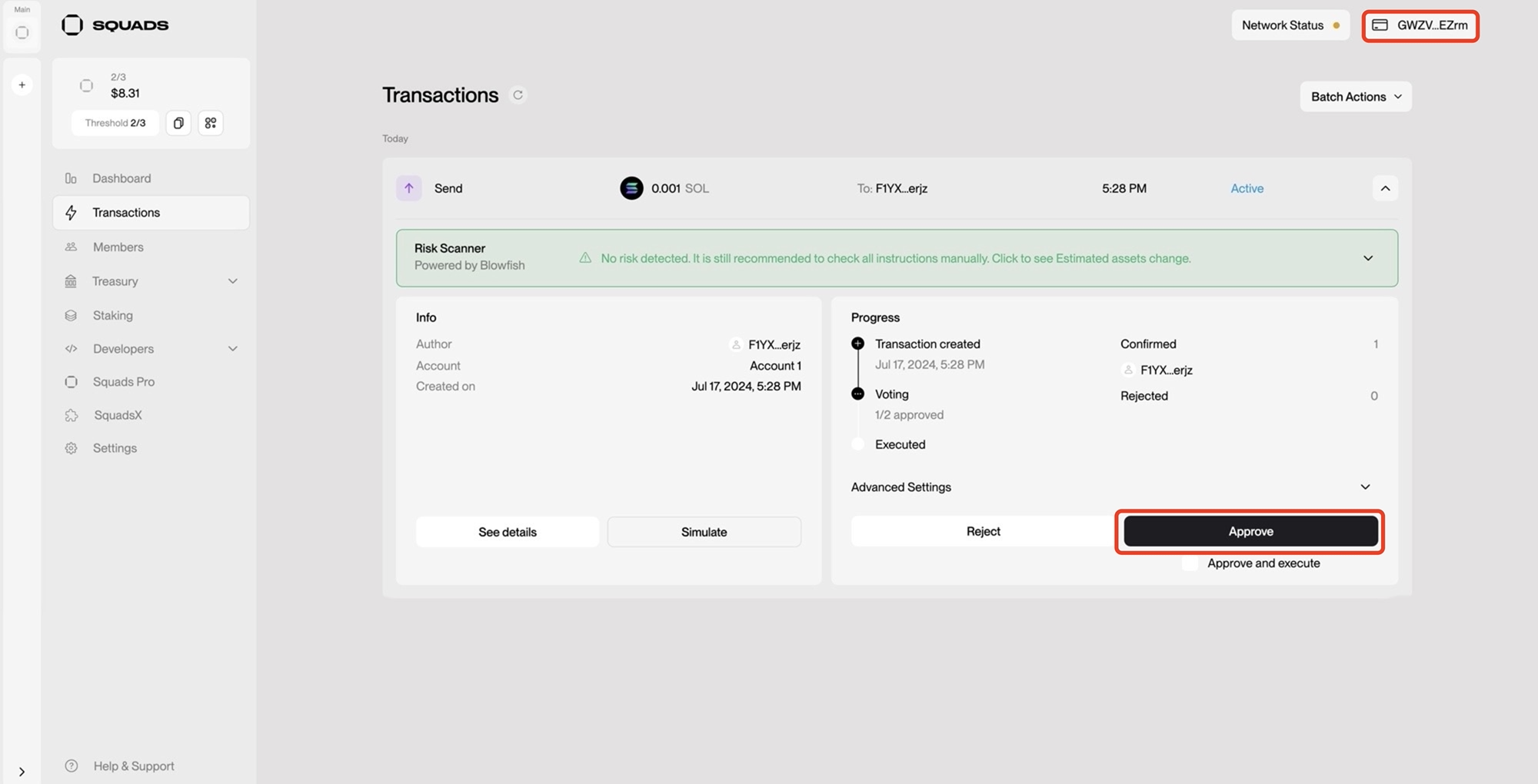The image size is (1538, 784).
Task: Open the Members section
Action: [x=118, y=247]
